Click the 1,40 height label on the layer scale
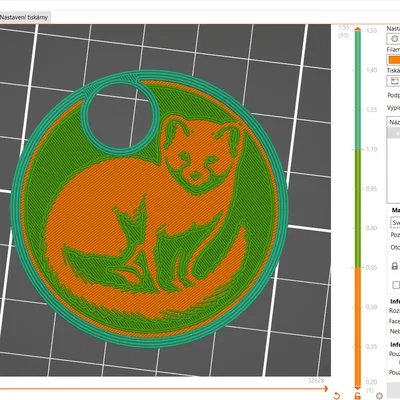The height and width of the screenshot is (400, 400). [371, 70]
